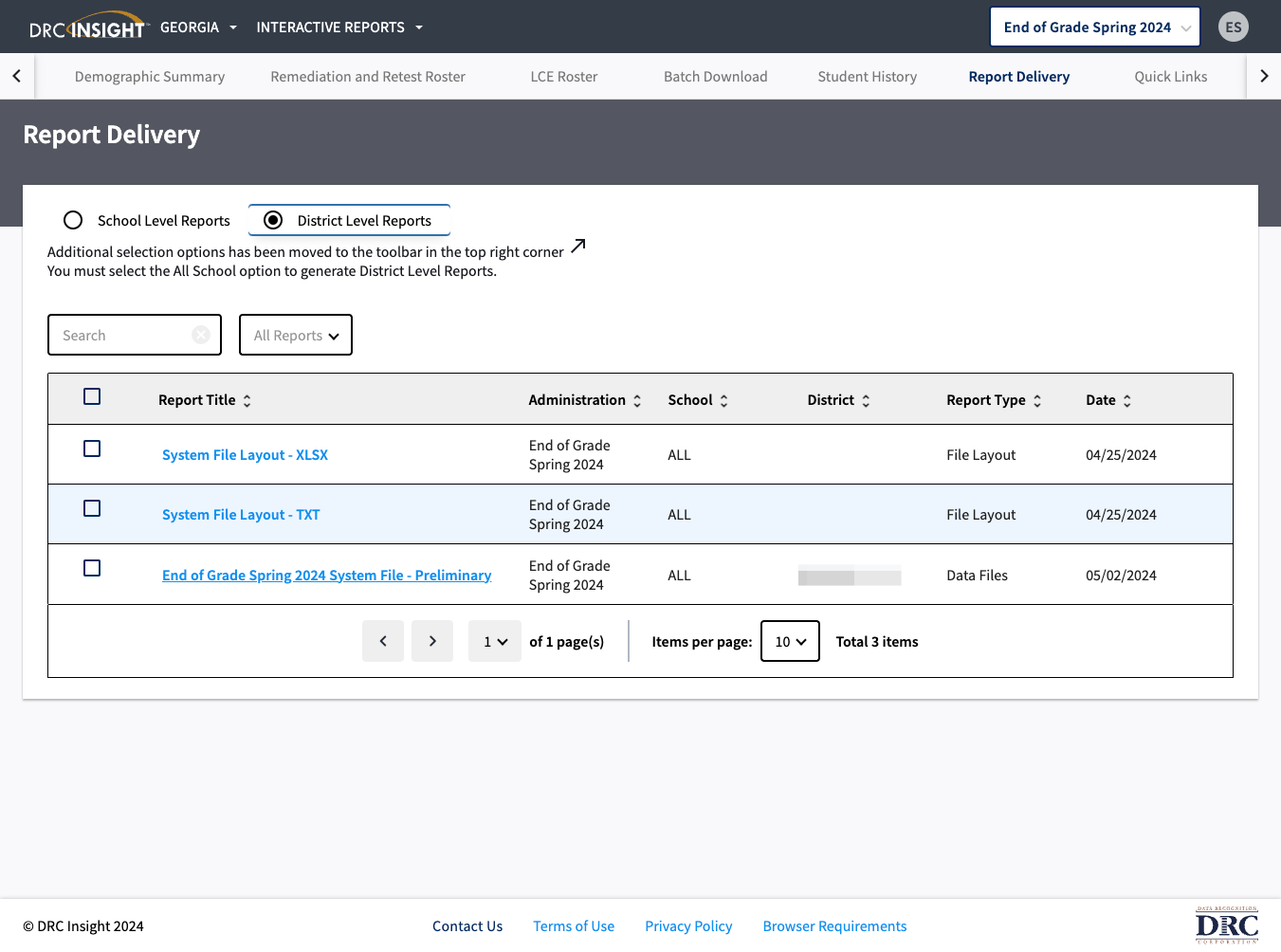
Task: Open End of Grade Spring 2024 System File link
Action: (x=327, y=576)
